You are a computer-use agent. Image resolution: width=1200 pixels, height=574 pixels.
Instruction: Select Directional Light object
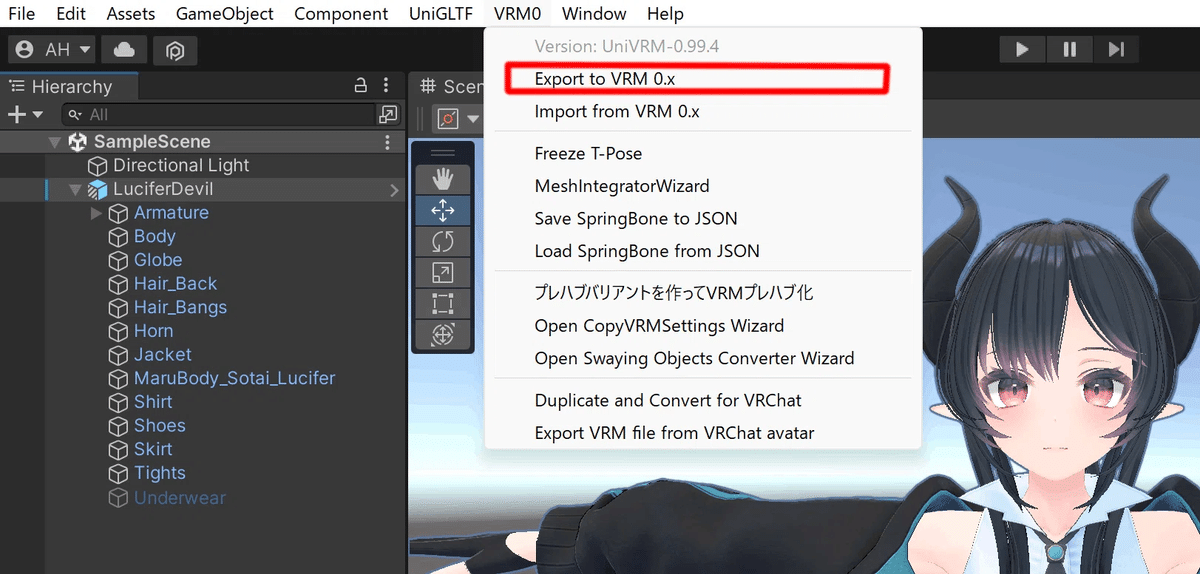(x=181, y=165)
